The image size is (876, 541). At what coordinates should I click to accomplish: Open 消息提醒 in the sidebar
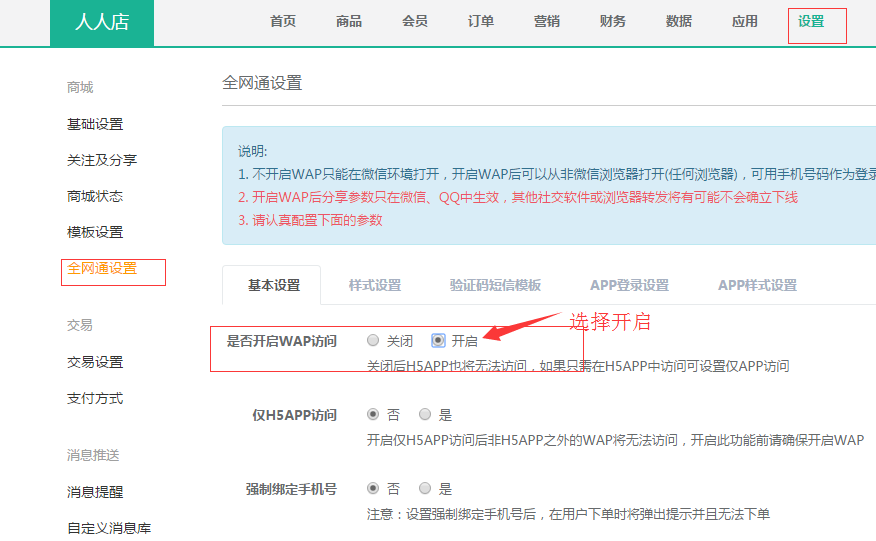95,492
